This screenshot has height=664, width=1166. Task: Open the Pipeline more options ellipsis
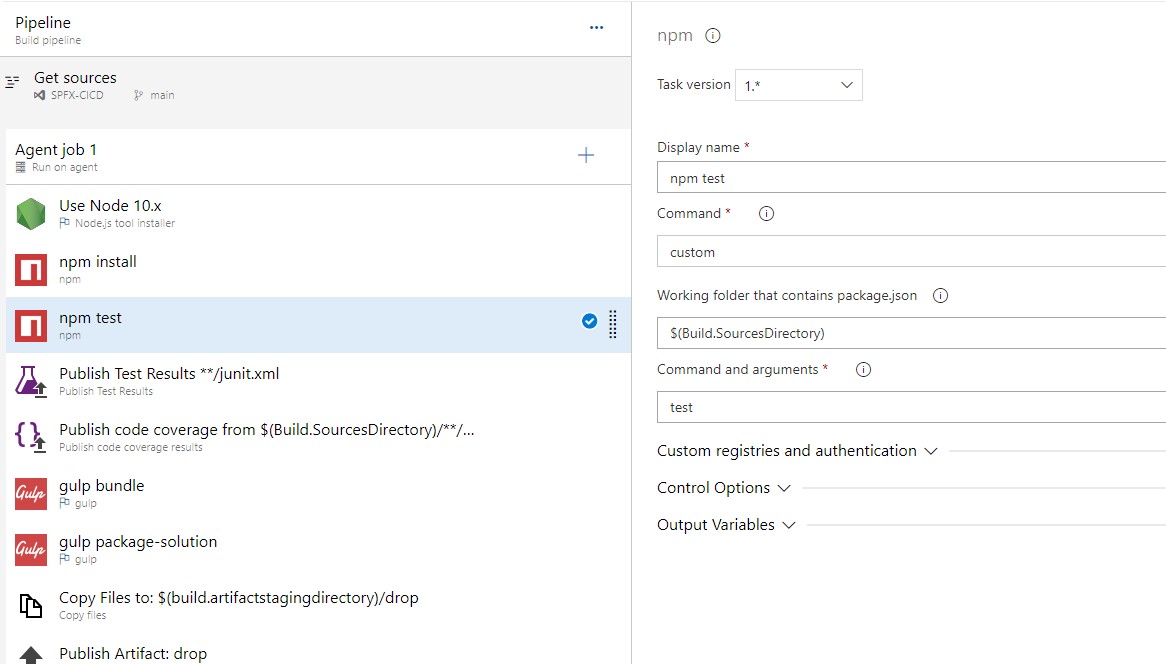pyautogui.click(x=597, y=28)
